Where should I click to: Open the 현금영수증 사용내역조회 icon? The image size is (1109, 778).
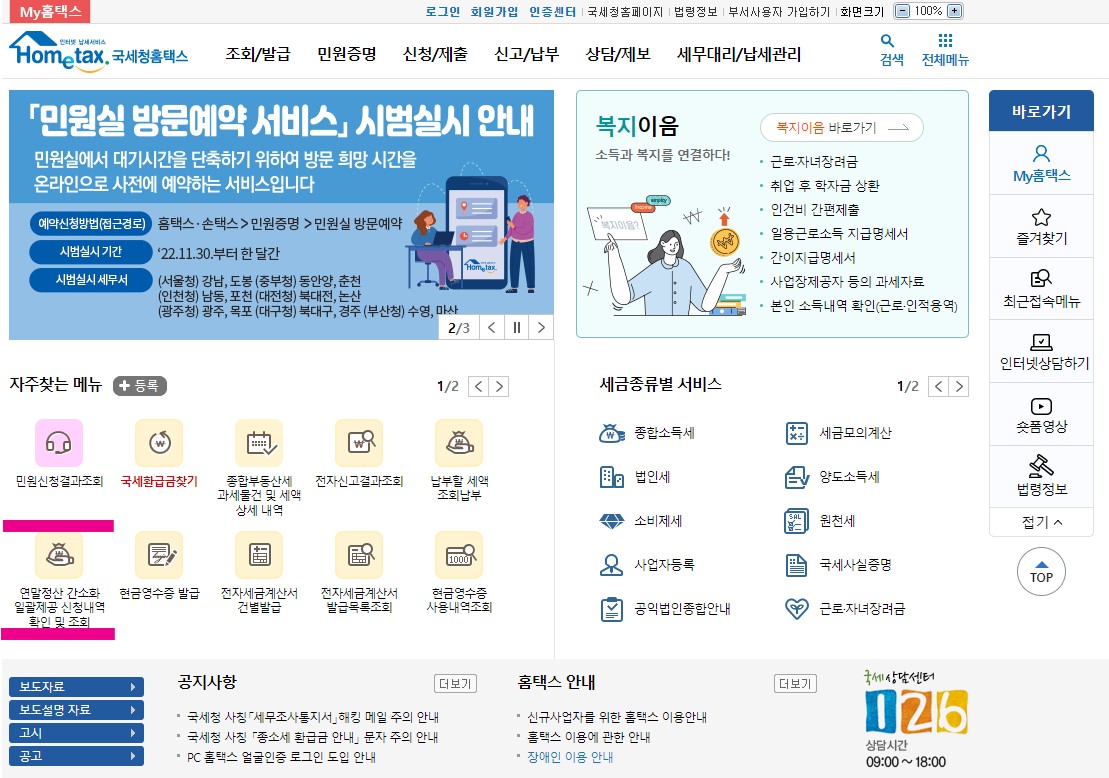point(459,555)
